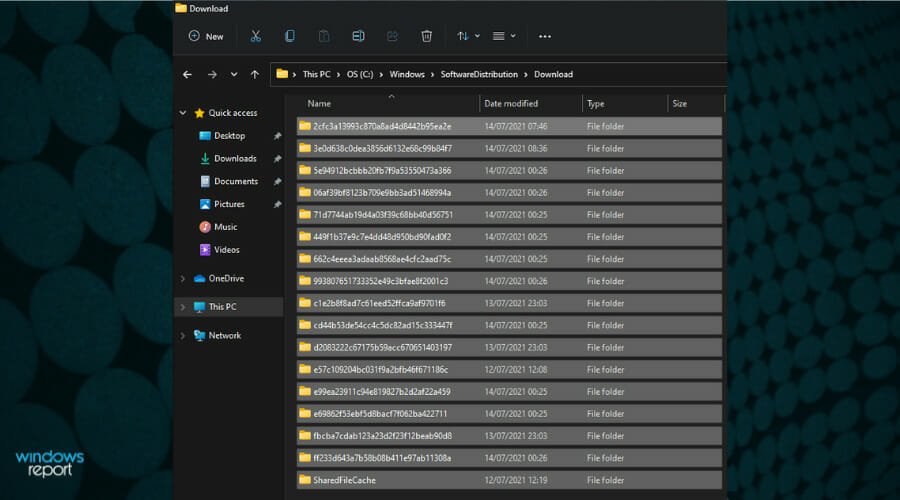Click the Delete trash icon
Viewport: 900px width, 500px height.
point(426,36)
